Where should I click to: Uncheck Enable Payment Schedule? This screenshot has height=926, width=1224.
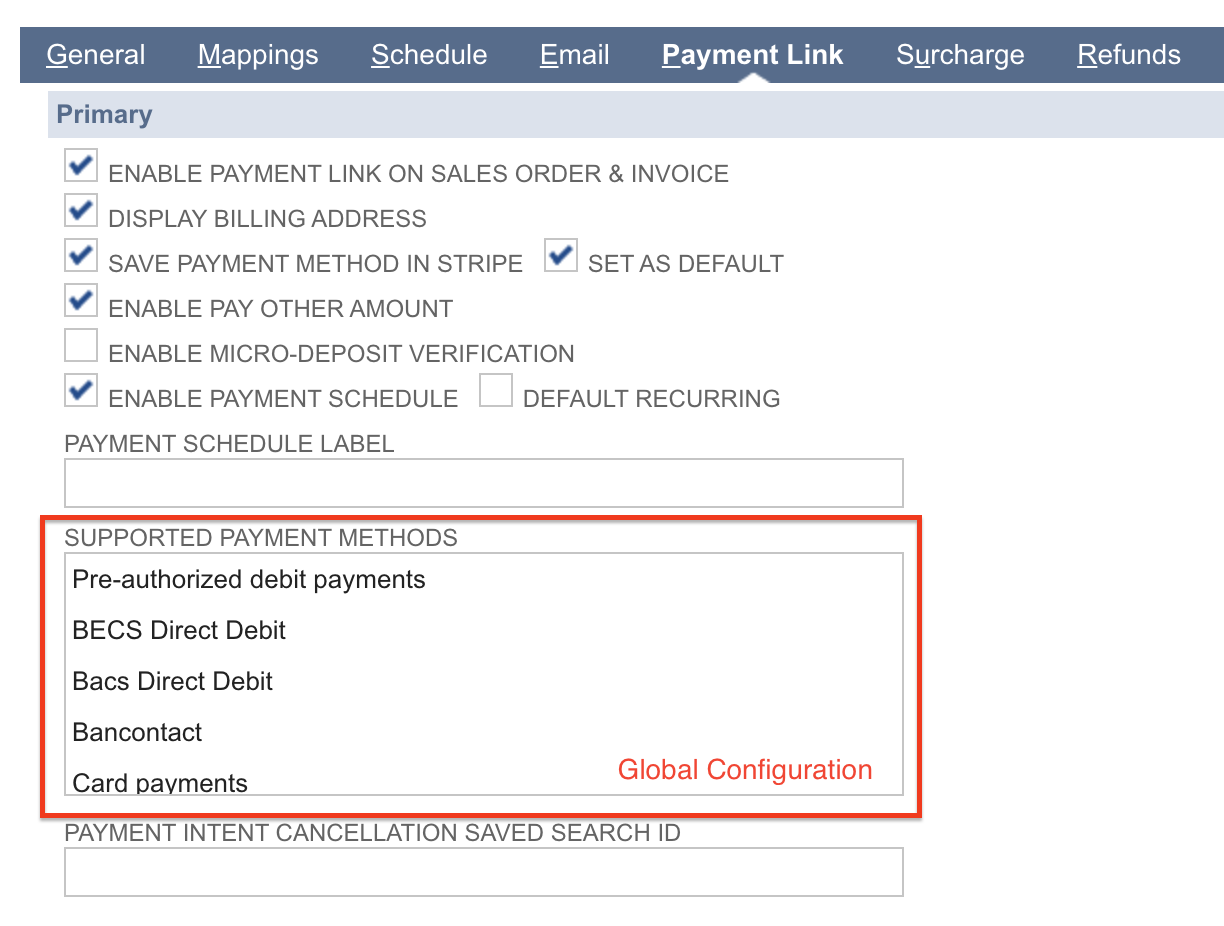(80, 390)
